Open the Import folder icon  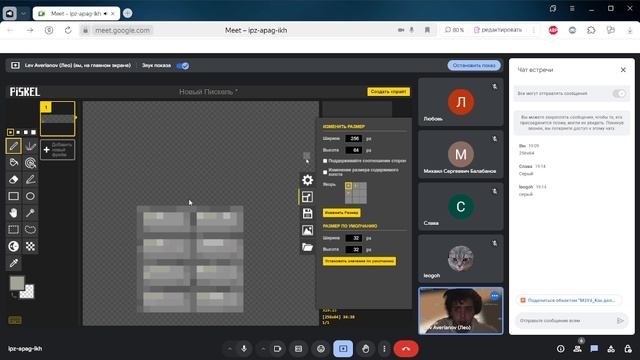307,247
